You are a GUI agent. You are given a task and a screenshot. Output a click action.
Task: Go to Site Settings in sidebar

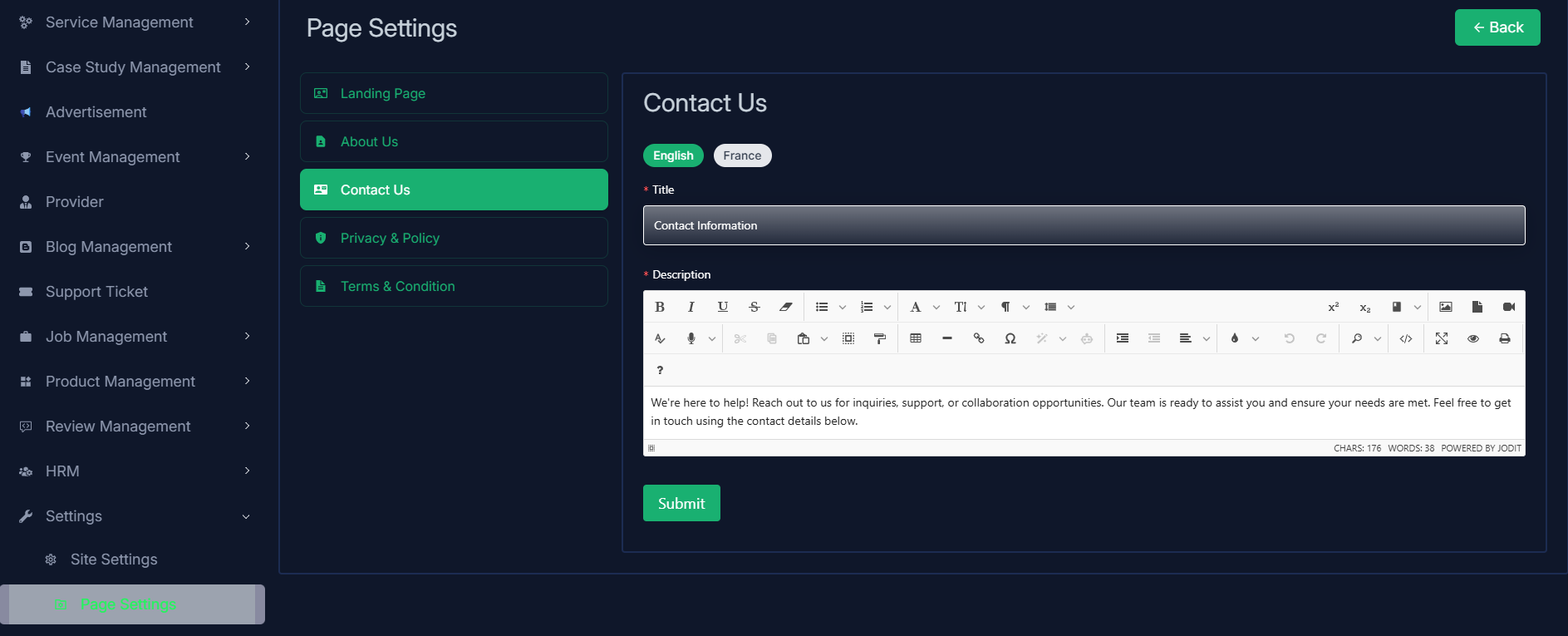[114, 560]
